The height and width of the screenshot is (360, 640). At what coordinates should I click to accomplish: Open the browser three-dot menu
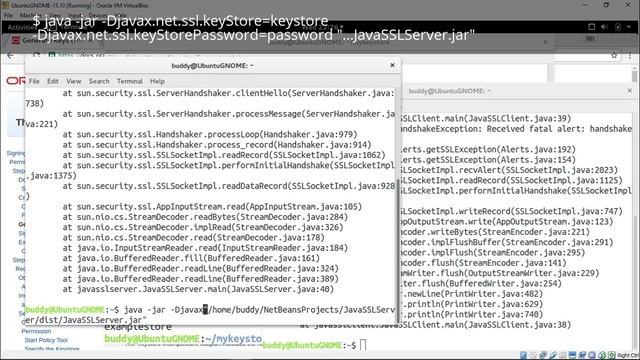click(x=630, y=56)
